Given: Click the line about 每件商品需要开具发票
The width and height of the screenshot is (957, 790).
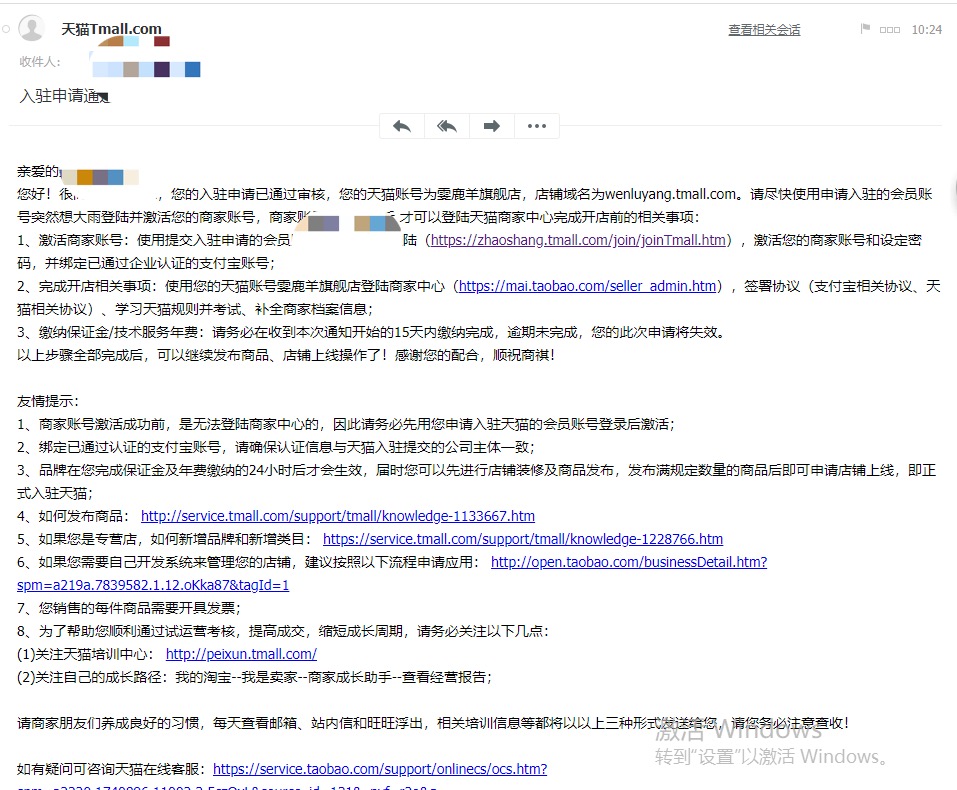Looking at the screenshot, I should point(129,607).
